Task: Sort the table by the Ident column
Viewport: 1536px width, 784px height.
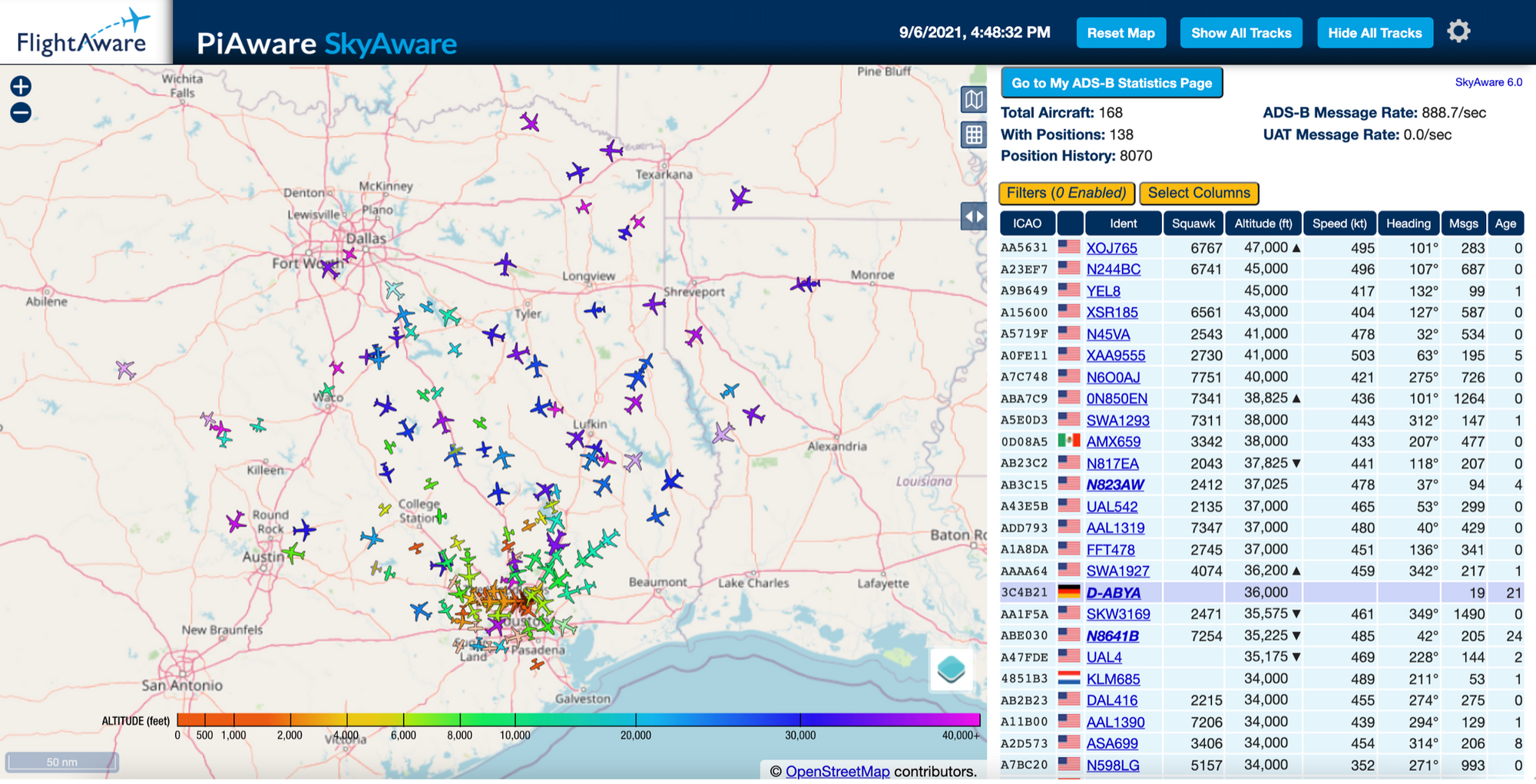Action: (1123, 223)
